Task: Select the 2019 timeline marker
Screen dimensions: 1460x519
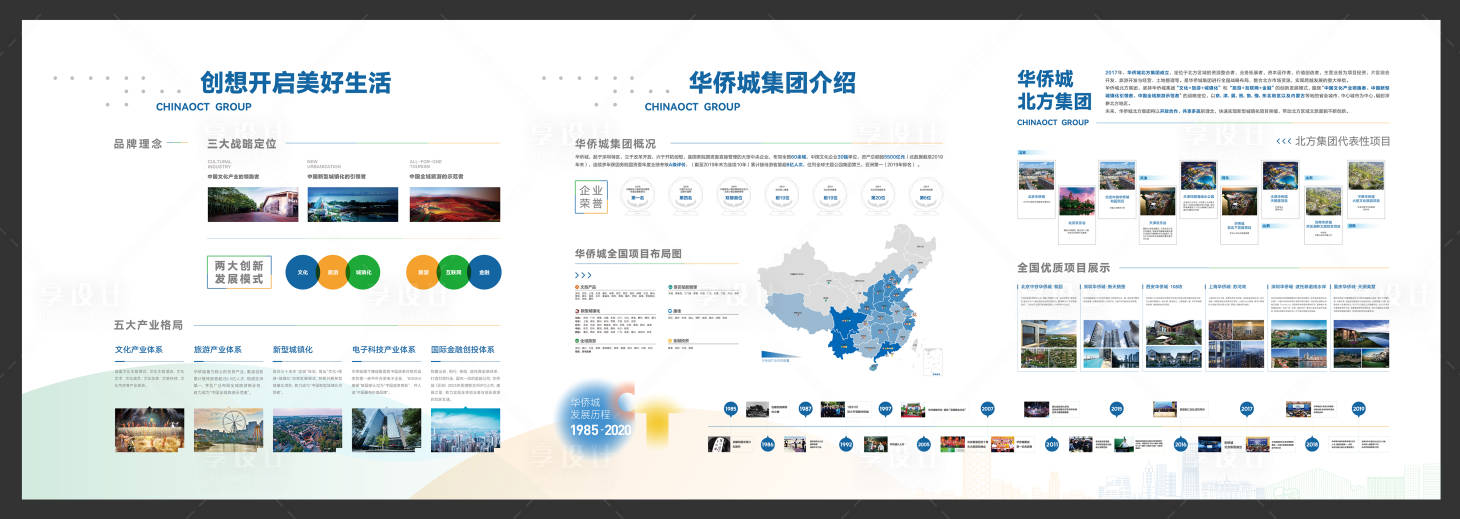Action: click(x=1358, y=409)
